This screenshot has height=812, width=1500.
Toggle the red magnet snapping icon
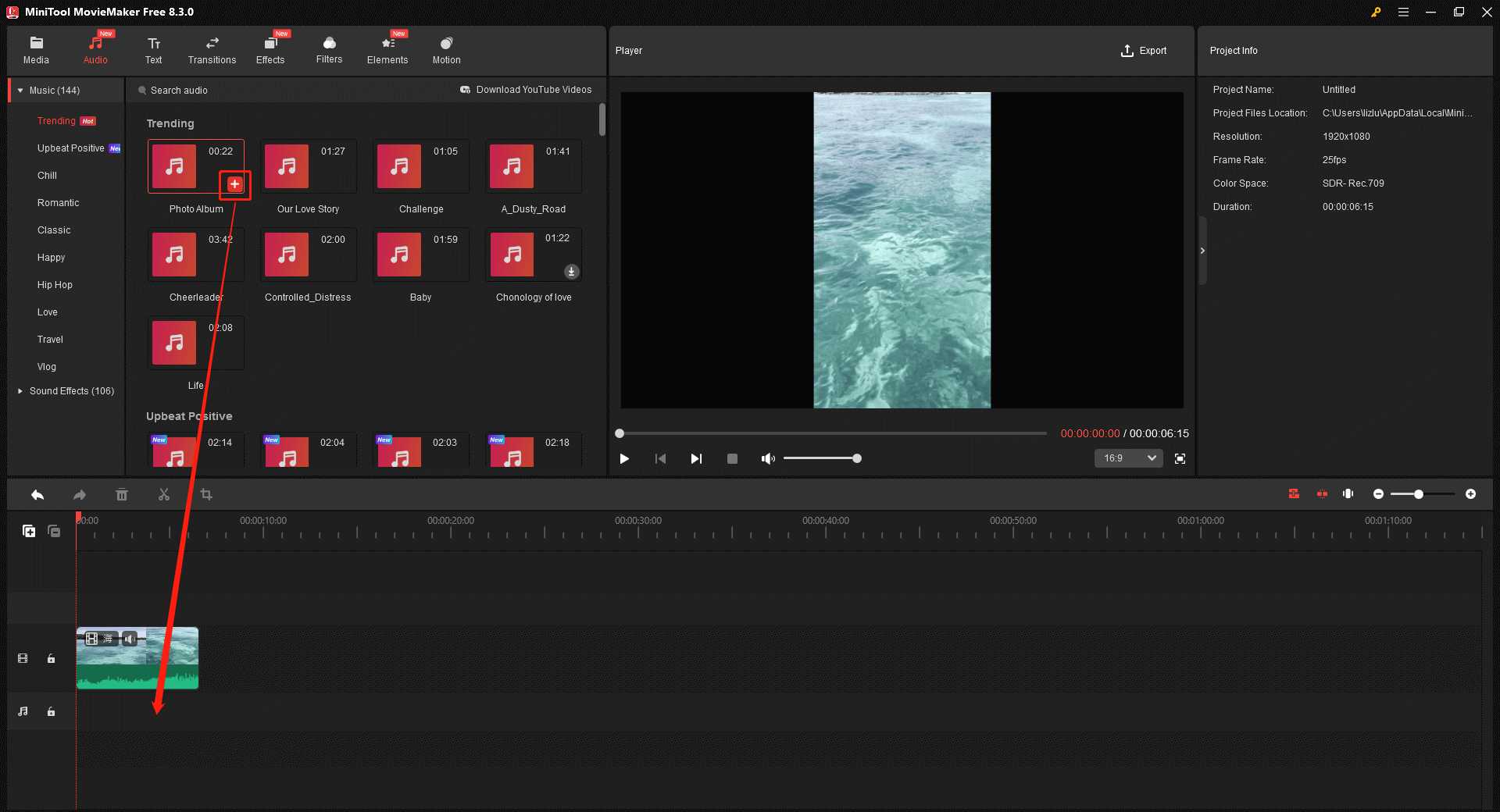coord(1294,494)
